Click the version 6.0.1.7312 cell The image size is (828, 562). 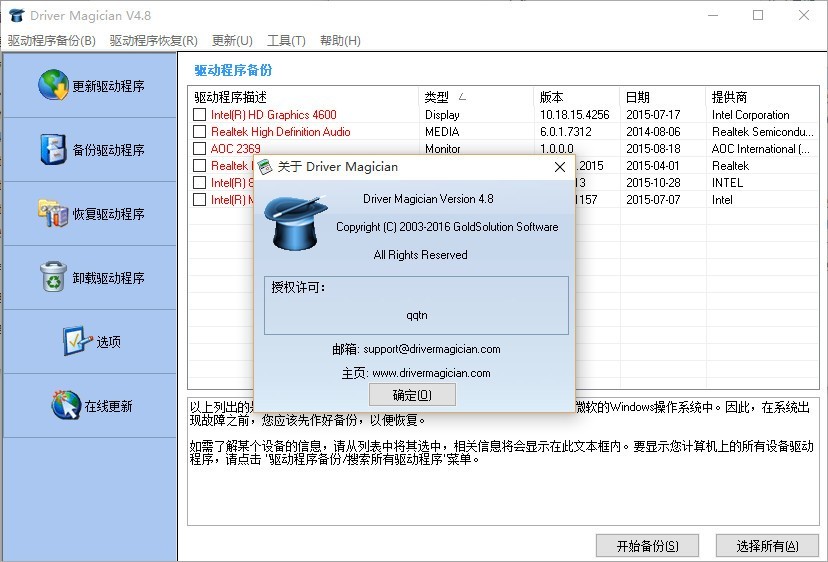[x=566, y=132]
